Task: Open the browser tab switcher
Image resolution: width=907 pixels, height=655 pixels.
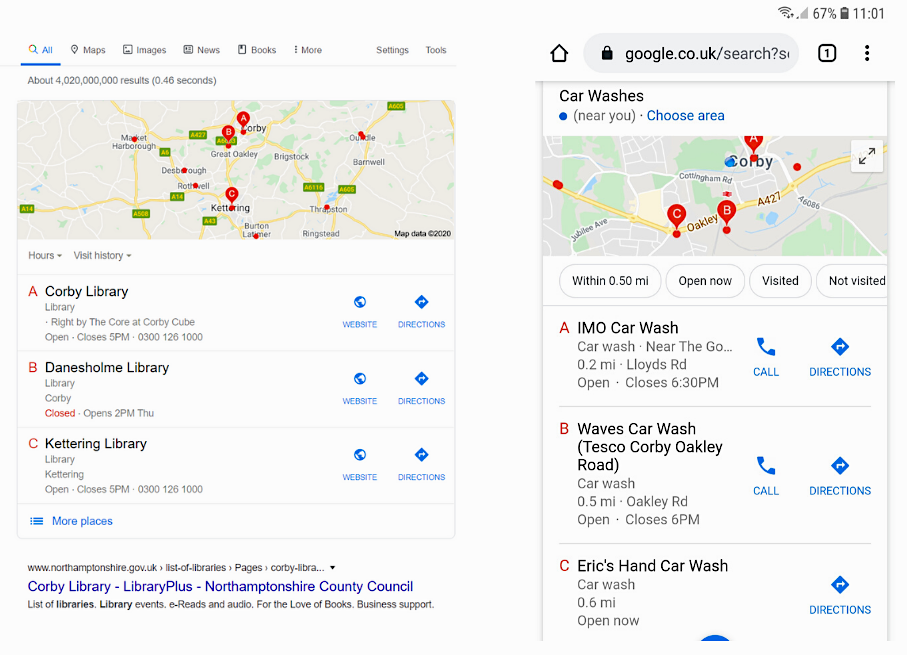Action: (x=827, y=53)
